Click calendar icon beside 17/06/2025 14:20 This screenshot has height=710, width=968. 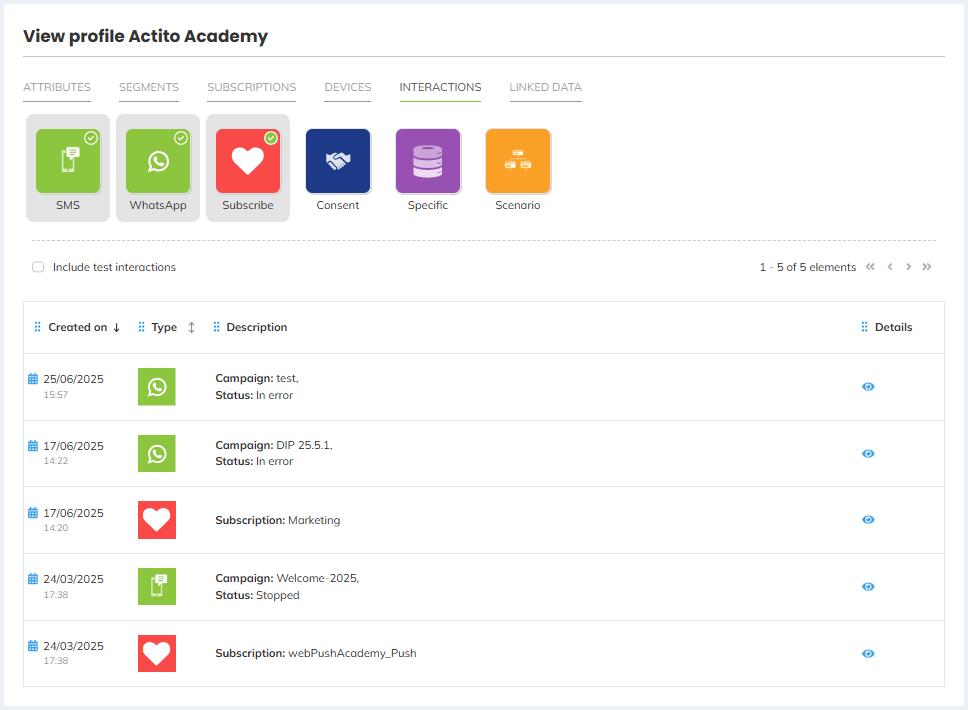click(x=33, y=512)
